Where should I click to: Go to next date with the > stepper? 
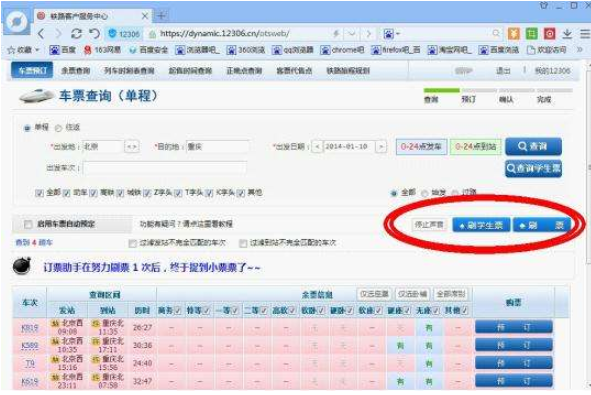[x=381, y=146]
